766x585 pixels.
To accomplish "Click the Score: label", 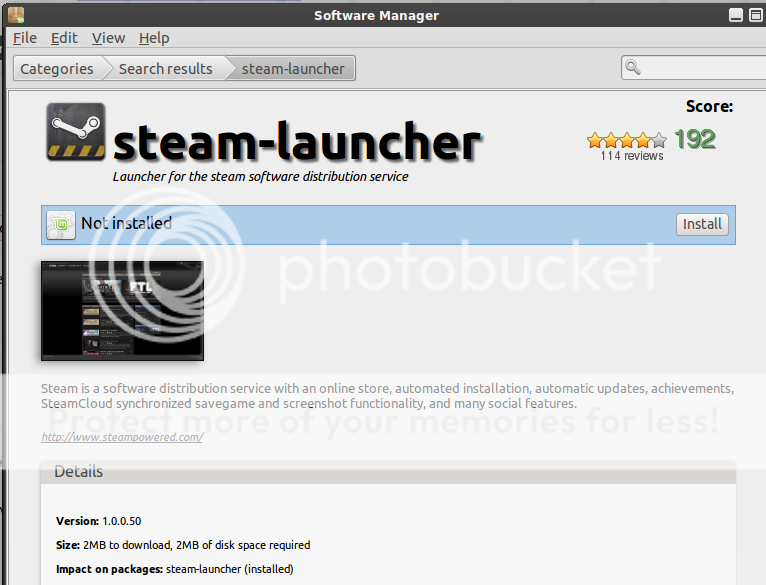I will coord(709,106).
